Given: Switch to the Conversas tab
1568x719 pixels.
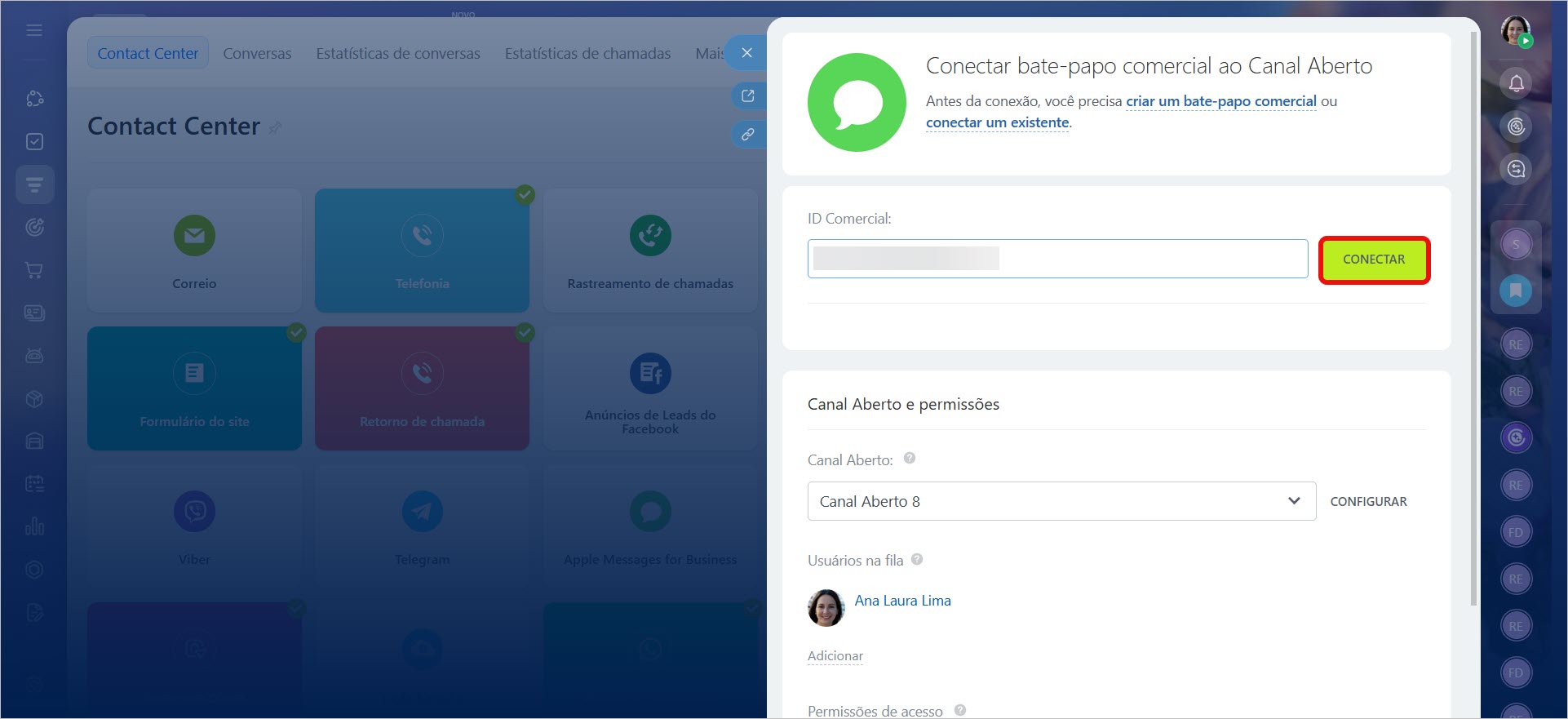Looking at the screenshot, I should coord(257,53).
